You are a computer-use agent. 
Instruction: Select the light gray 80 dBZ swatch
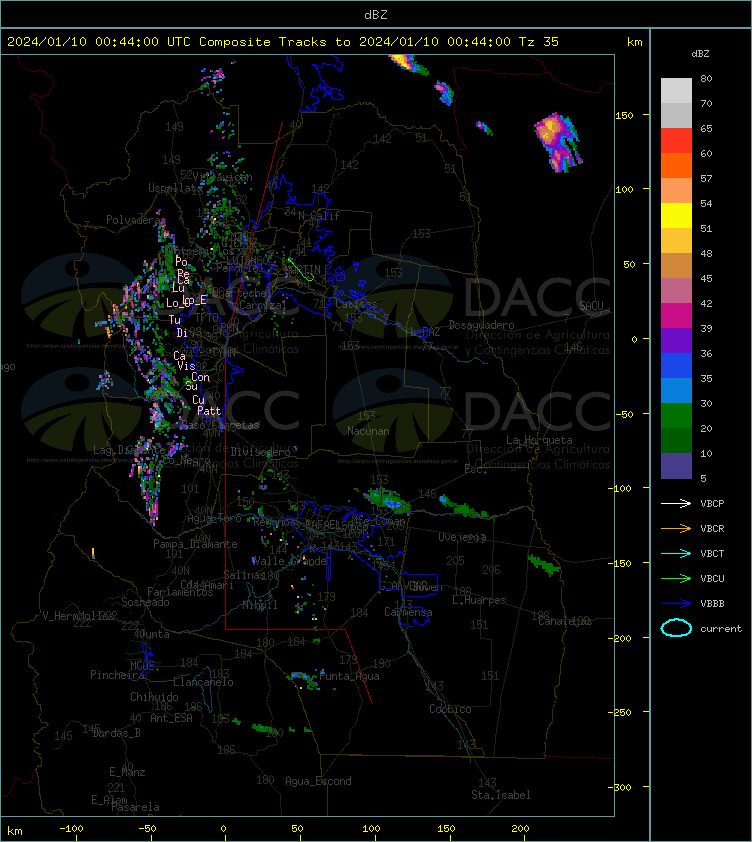[x=676, y=90]
